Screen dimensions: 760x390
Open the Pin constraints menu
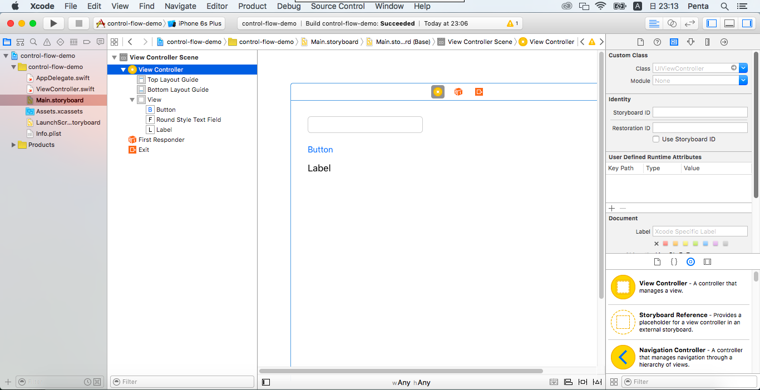(x=583, y=382)
